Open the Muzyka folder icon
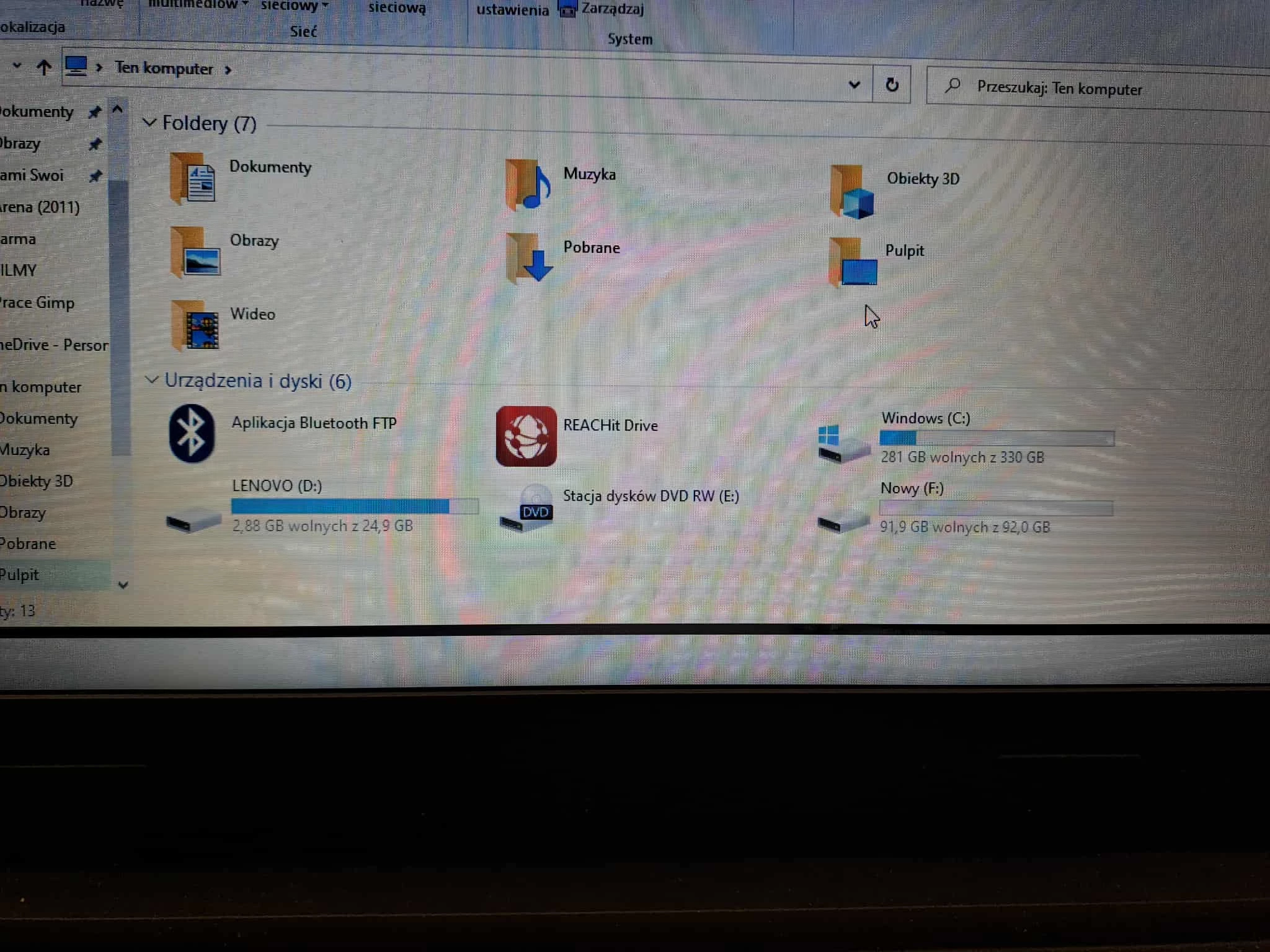This screenshot has height=952, width=1270. click(x=527, y=185)
